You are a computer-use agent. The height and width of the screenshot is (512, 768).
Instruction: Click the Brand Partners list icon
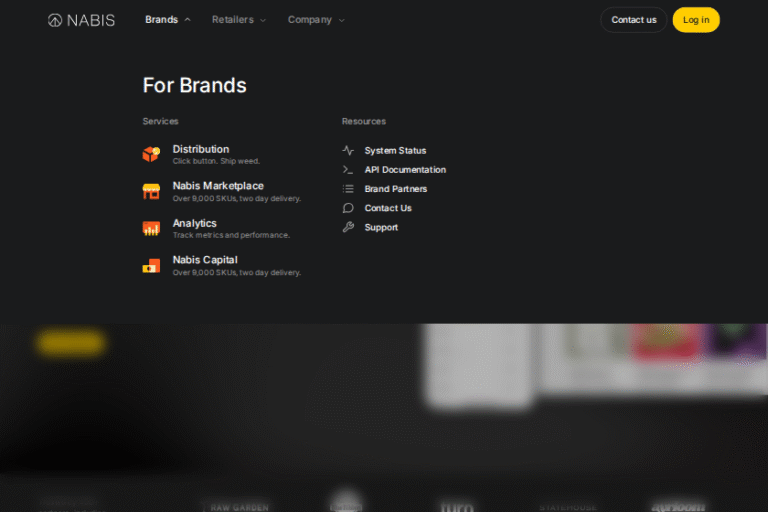[348, 189]
